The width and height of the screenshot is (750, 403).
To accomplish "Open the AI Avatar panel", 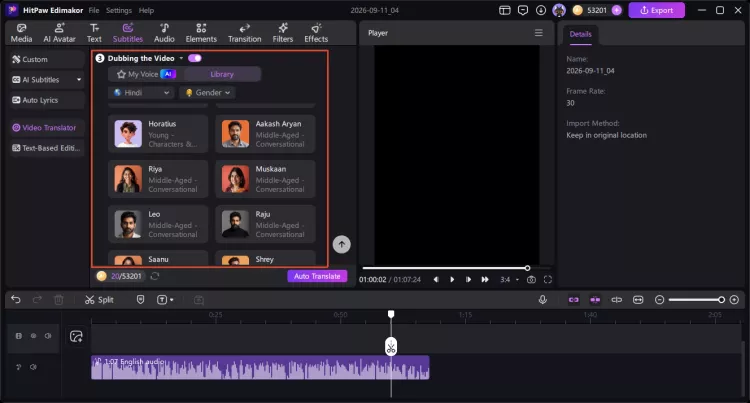I will tap(59, 33).
